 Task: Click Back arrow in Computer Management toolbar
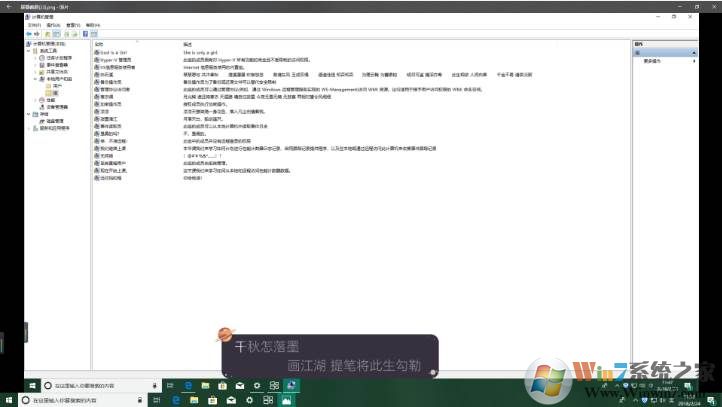pos(29,34)
